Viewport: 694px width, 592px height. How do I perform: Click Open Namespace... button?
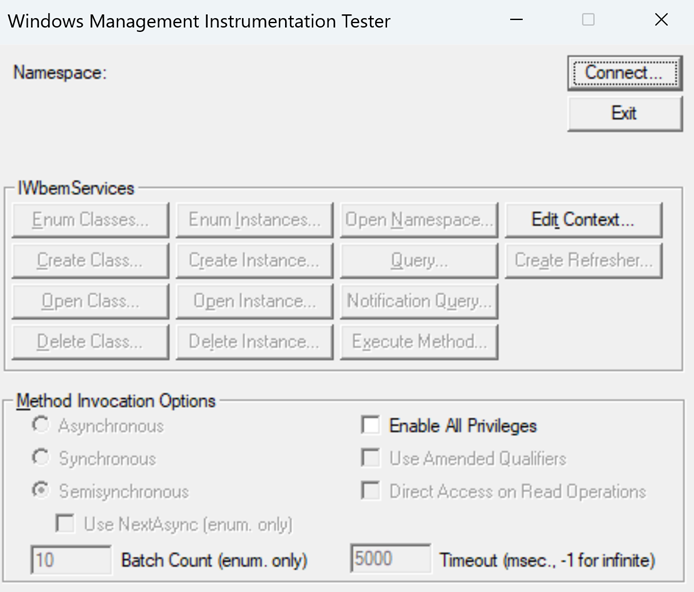click(419, 220)
